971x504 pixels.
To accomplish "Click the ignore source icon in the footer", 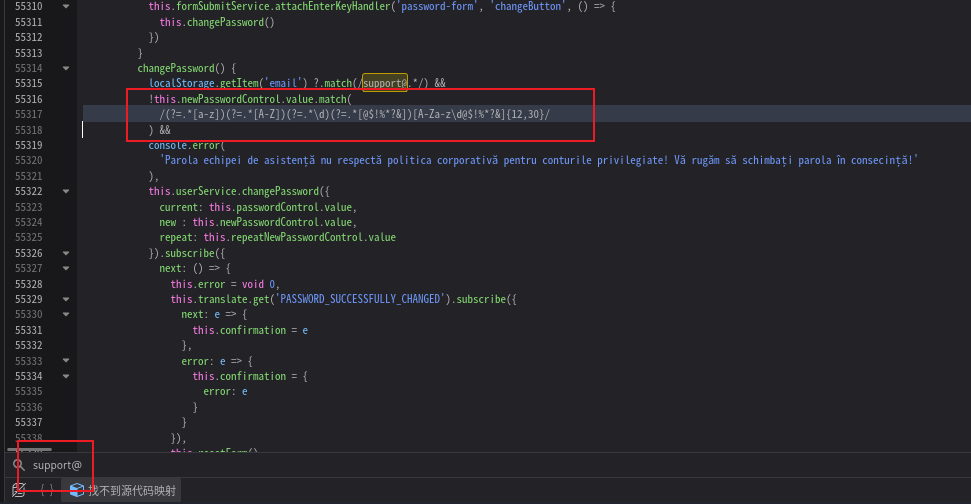I will (19, 490).
